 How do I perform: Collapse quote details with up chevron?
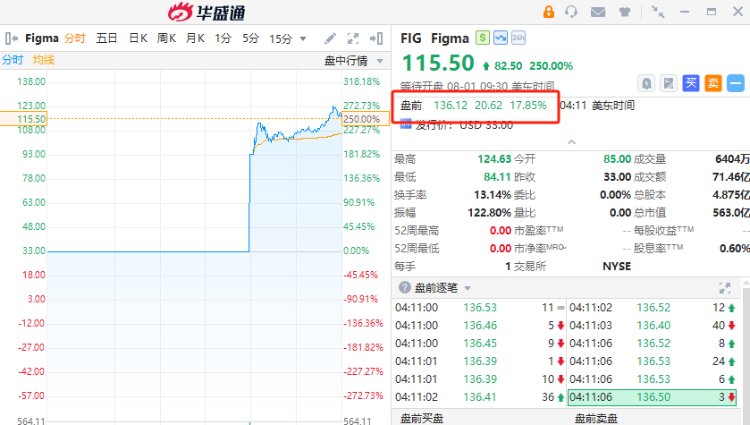tap(572, 142)
